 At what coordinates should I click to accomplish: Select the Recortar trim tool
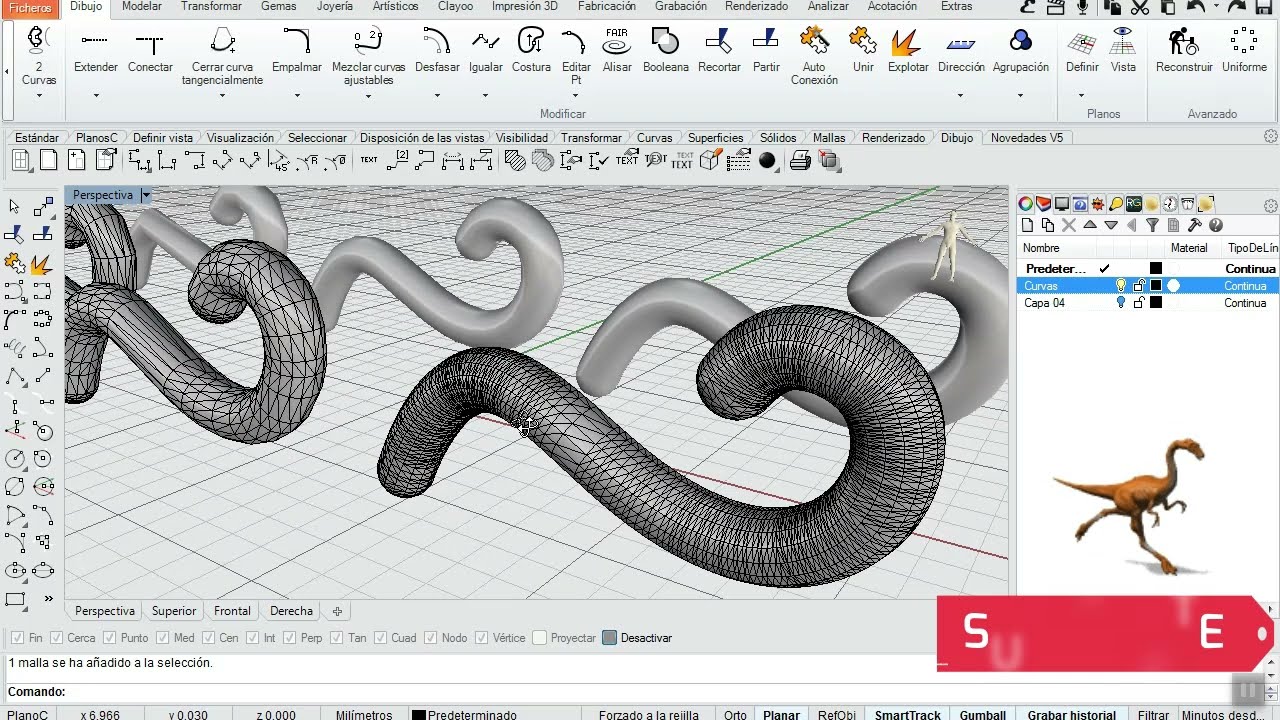719,50
